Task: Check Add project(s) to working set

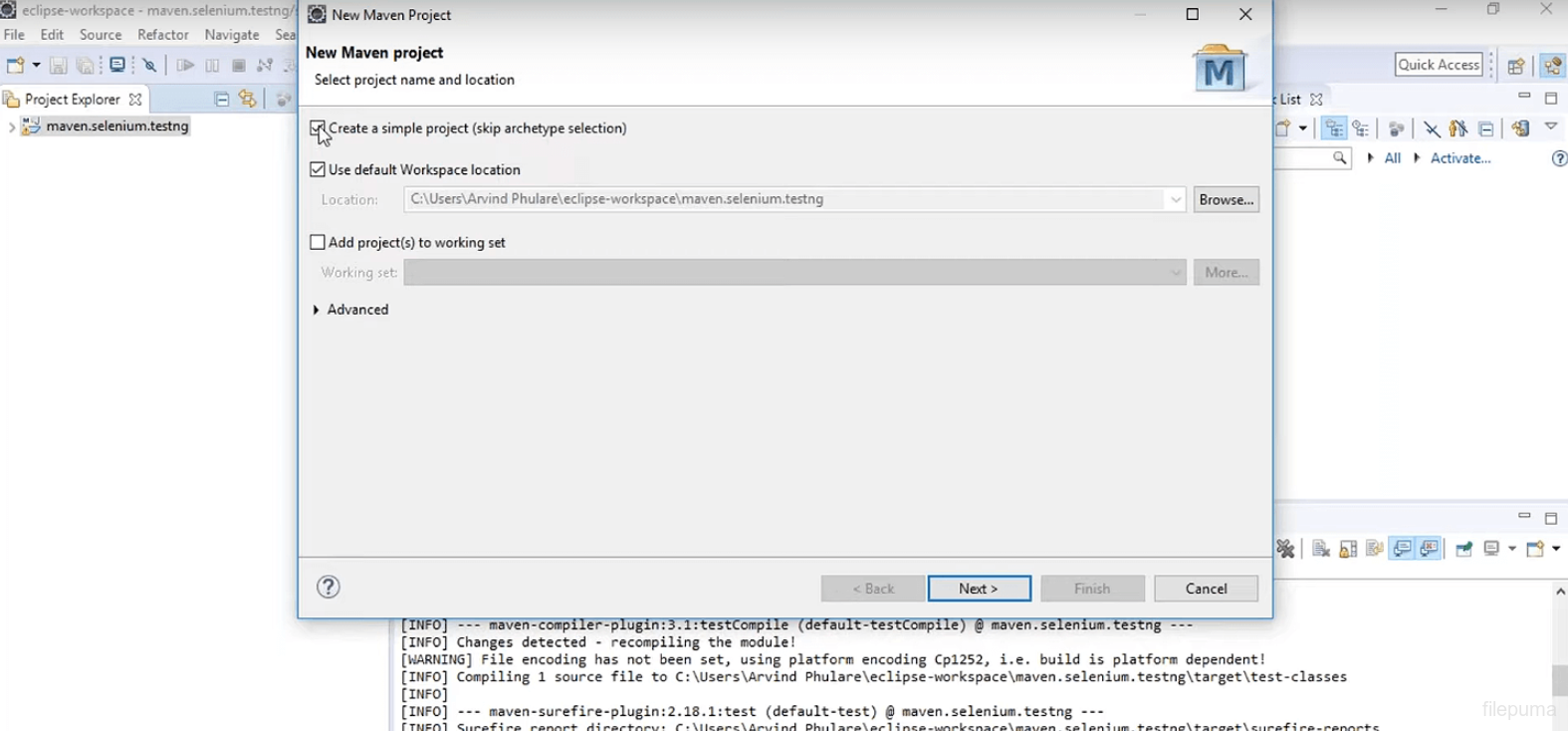Action: 318,242
